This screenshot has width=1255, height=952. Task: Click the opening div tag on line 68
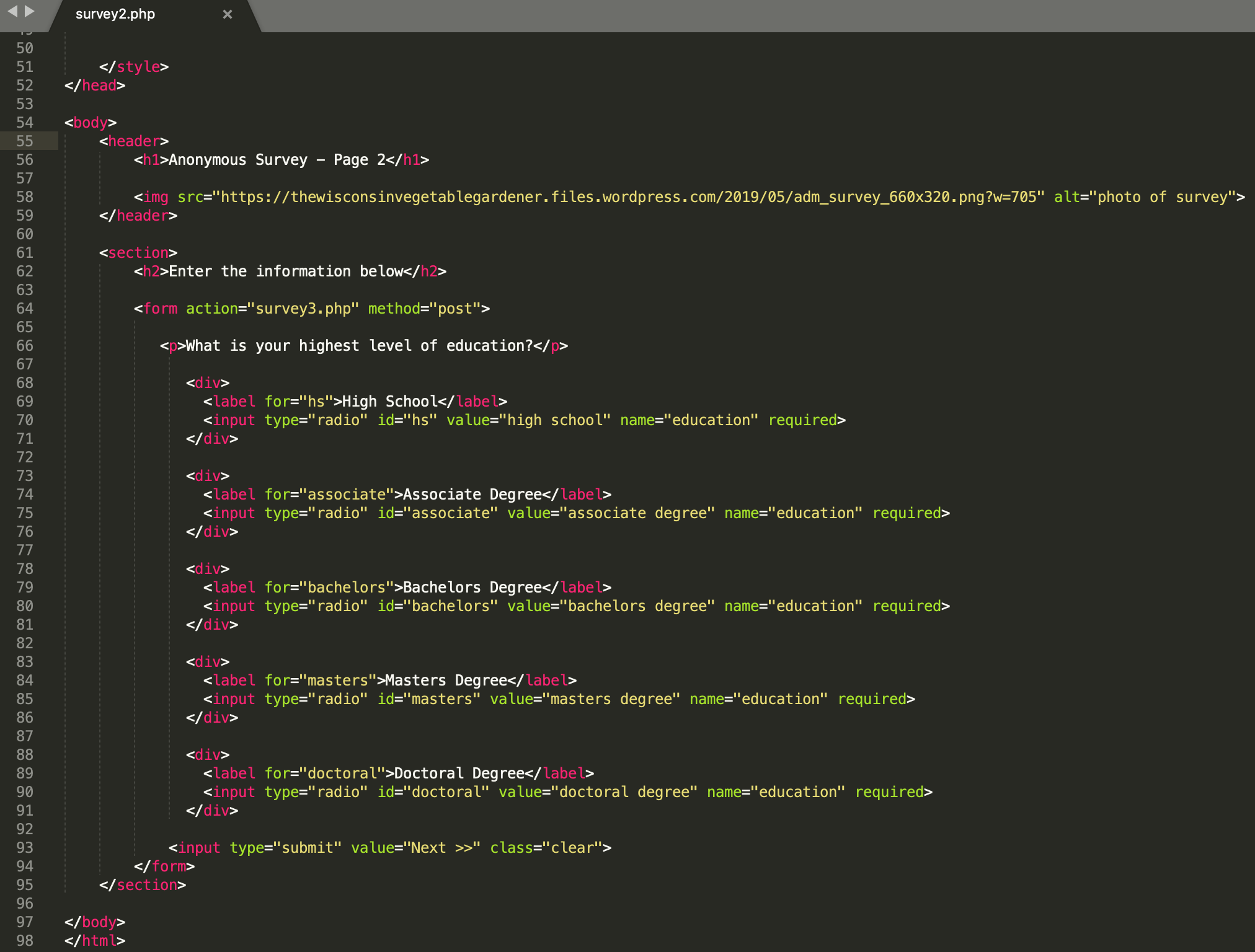tap(208, 383)
